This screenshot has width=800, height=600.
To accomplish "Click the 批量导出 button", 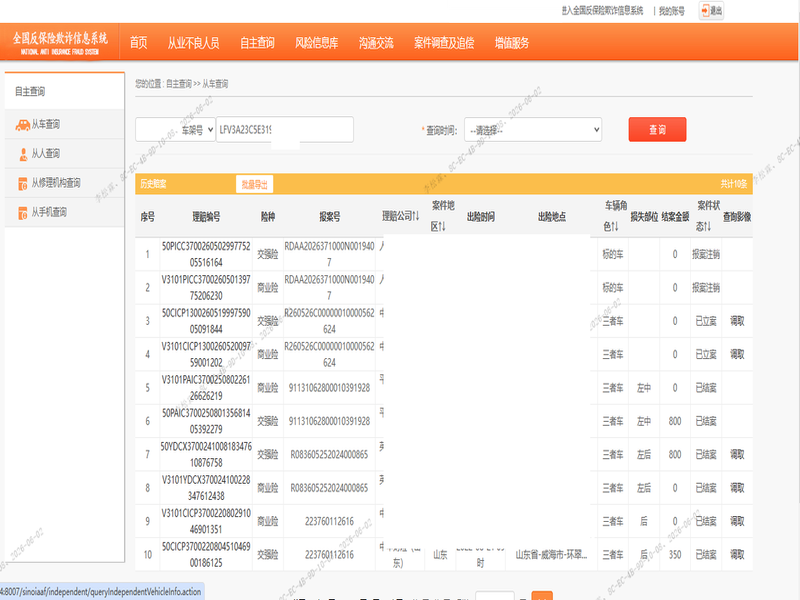I will [x=255, y=184].
